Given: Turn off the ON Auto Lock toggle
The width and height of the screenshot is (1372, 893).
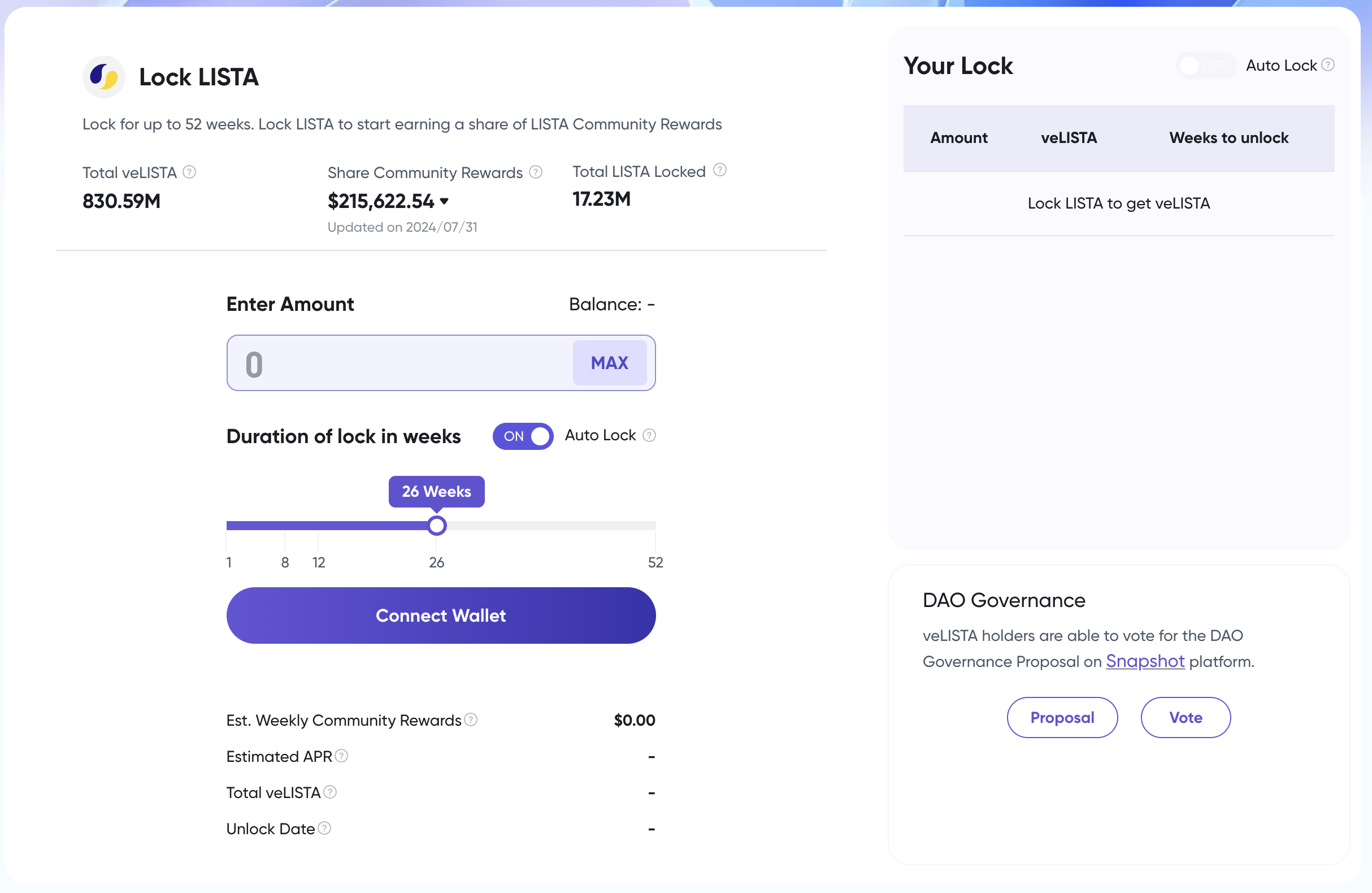Looking at the screenshot, I should tap(523, 436).
